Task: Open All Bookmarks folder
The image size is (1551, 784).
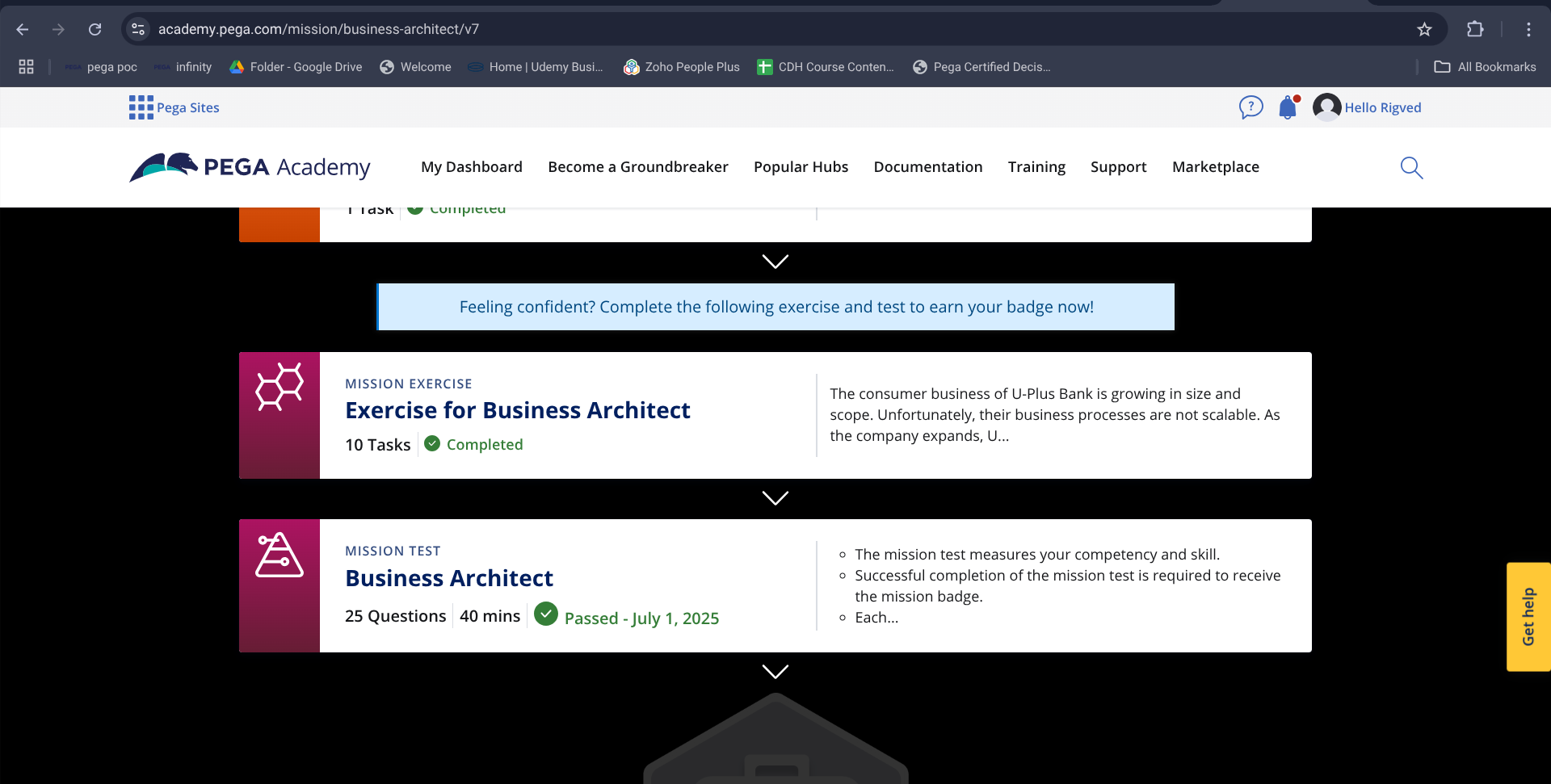Action: (x=1485, y=67)
